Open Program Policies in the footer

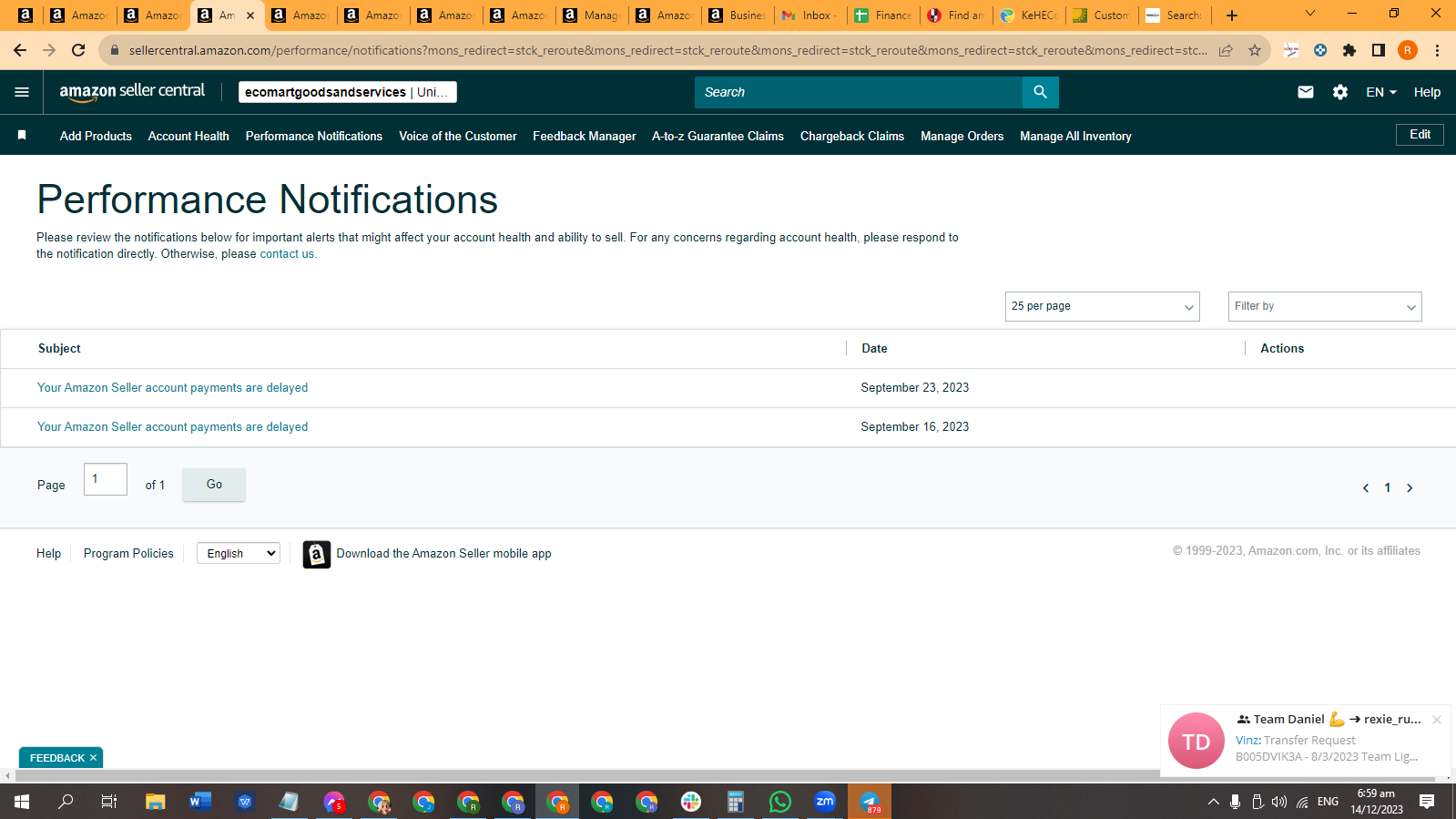click(x=128, y=554)
